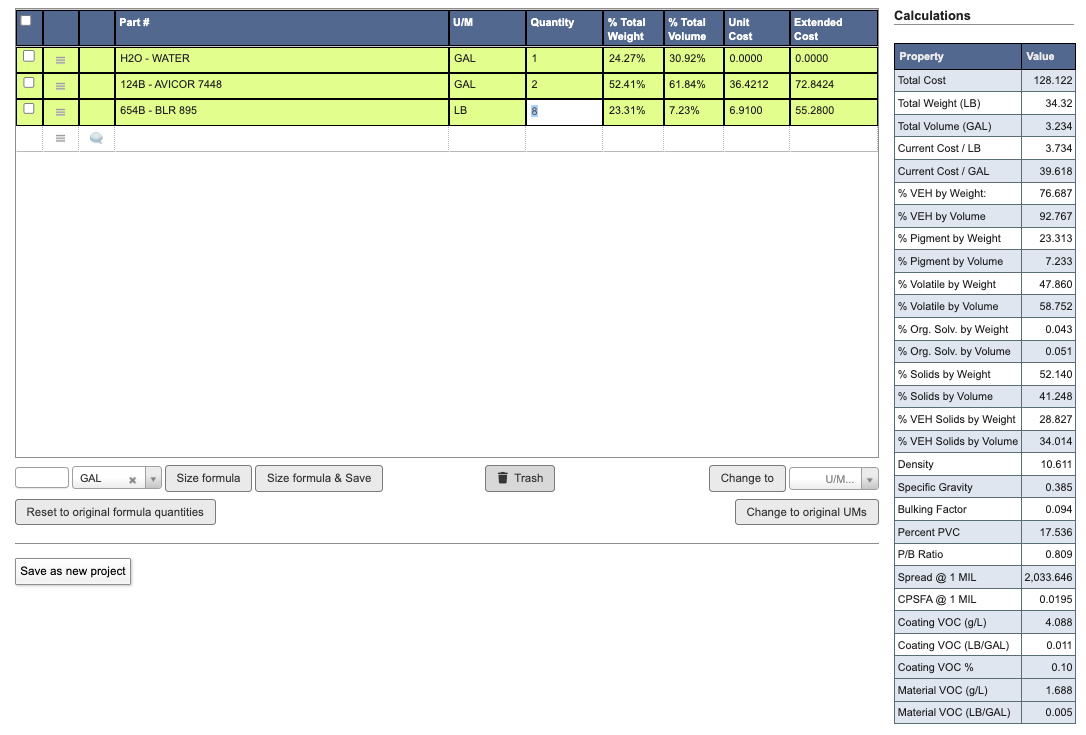Click the Part # column header
This screenshot has height=735, width=1086.
tap(281, 28)
